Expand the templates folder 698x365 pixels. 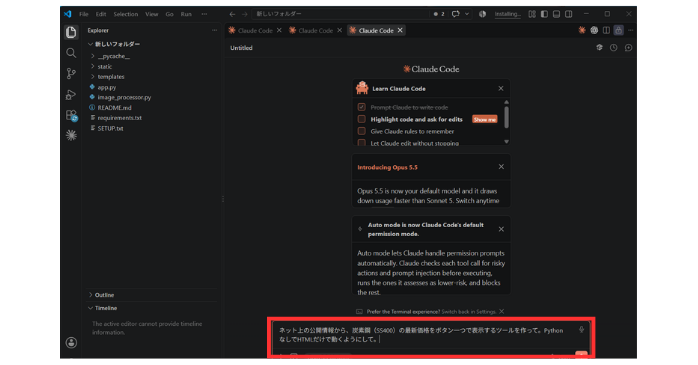pyautogui.click(x=93, y=77)
